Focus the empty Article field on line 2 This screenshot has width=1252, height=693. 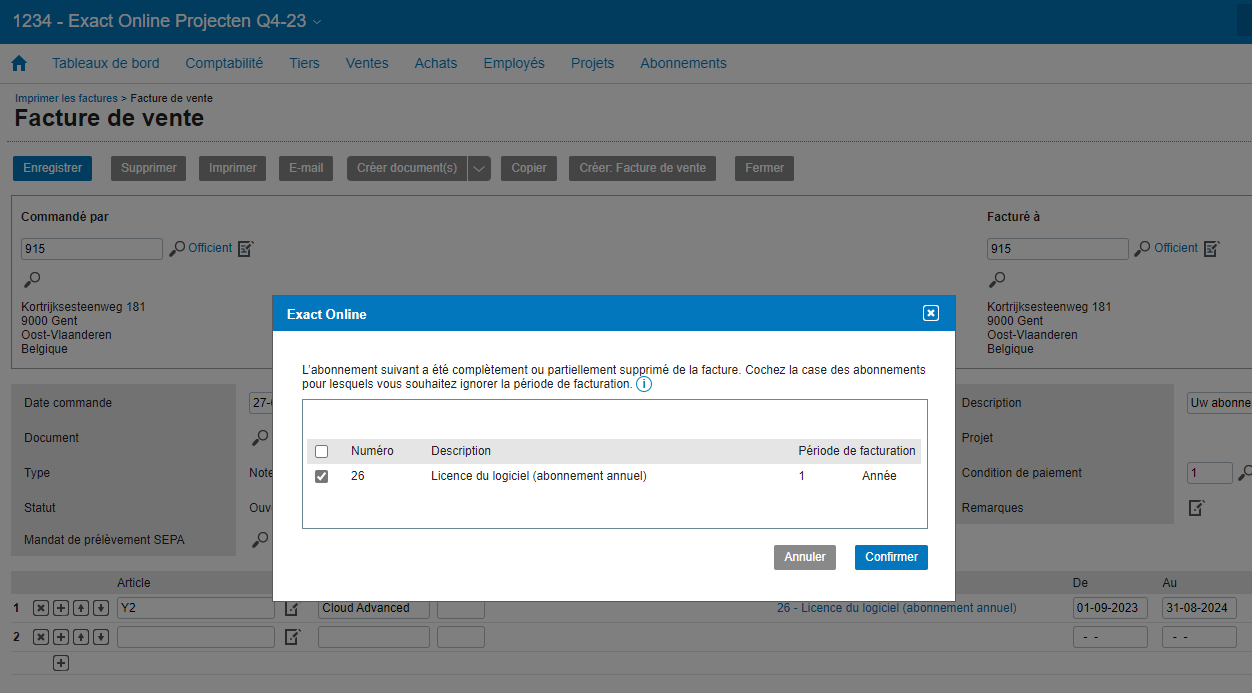point(196,637)
